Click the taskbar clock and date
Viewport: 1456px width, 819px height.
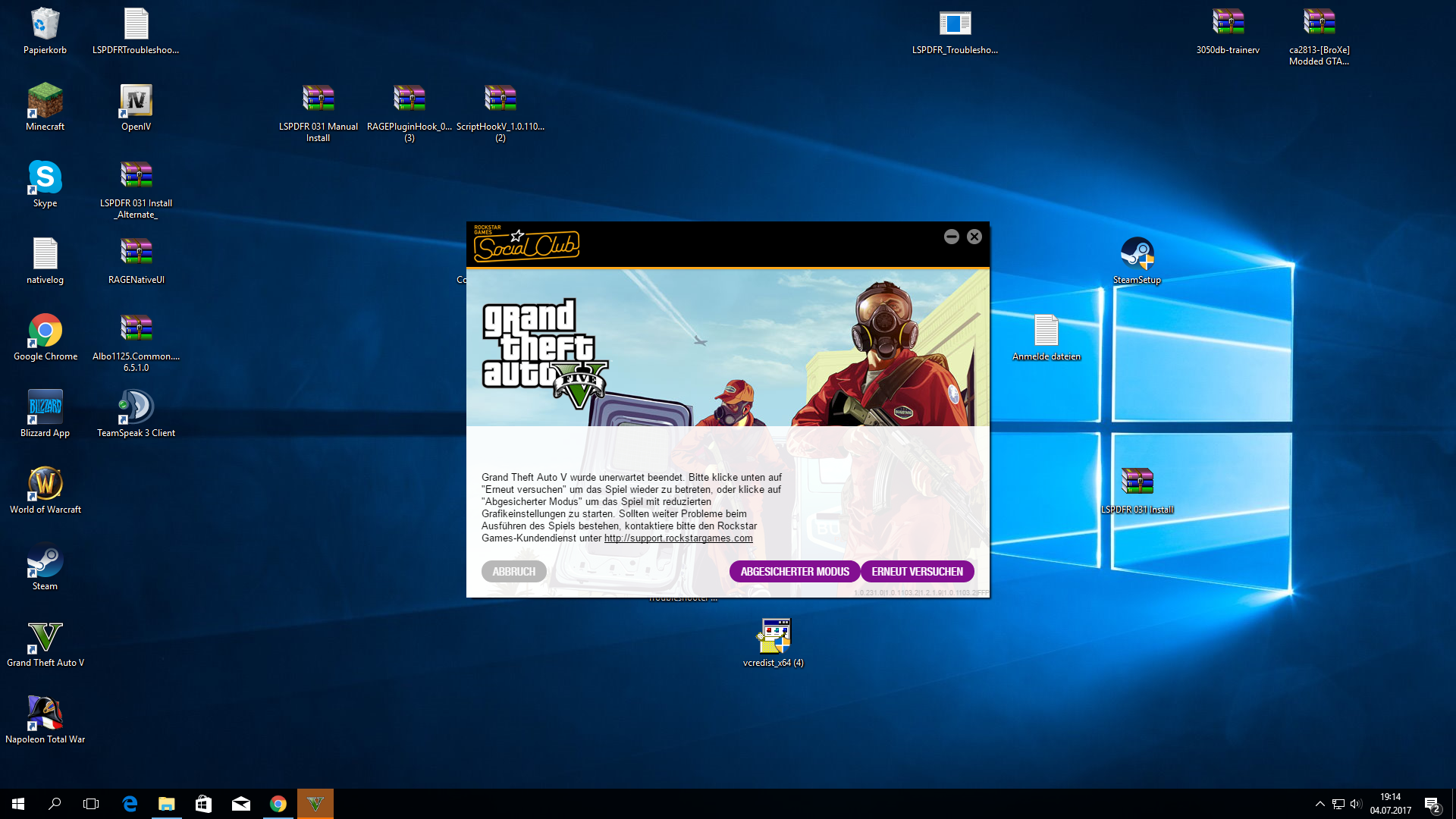tap(1390, 804)
